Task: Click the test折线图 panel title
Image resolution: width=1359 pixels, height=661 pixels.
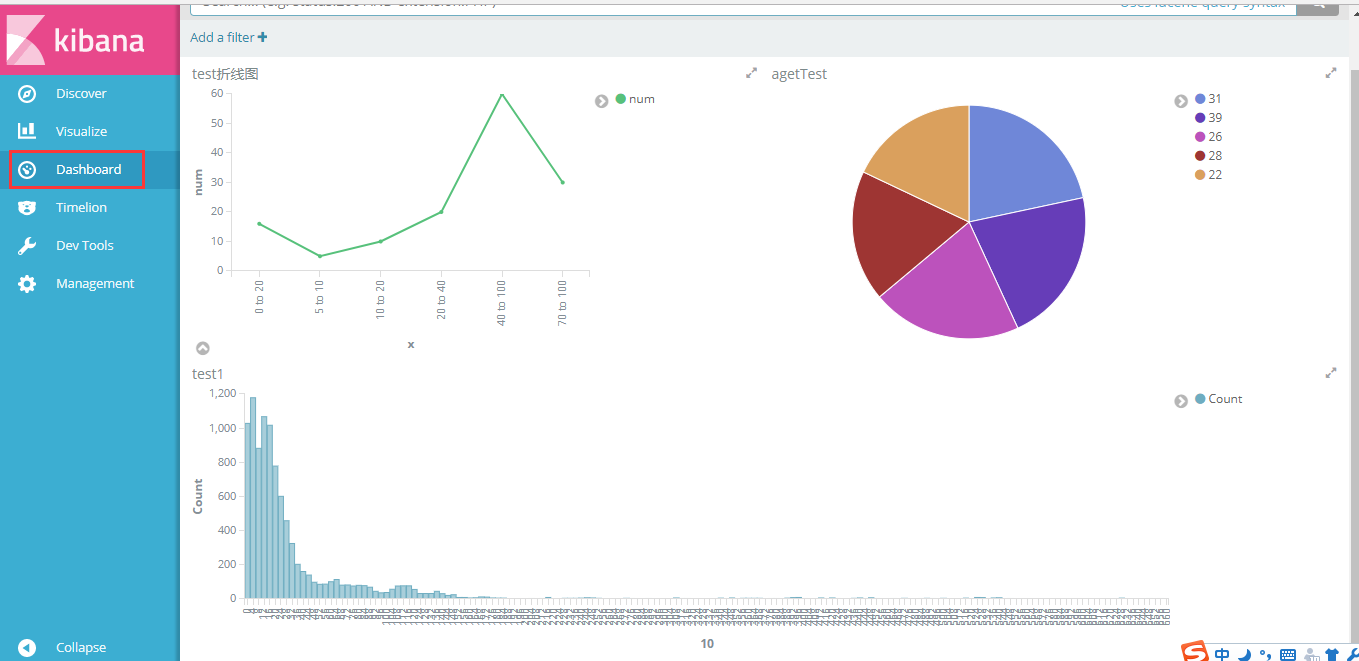Action: (x=226, y=74)
